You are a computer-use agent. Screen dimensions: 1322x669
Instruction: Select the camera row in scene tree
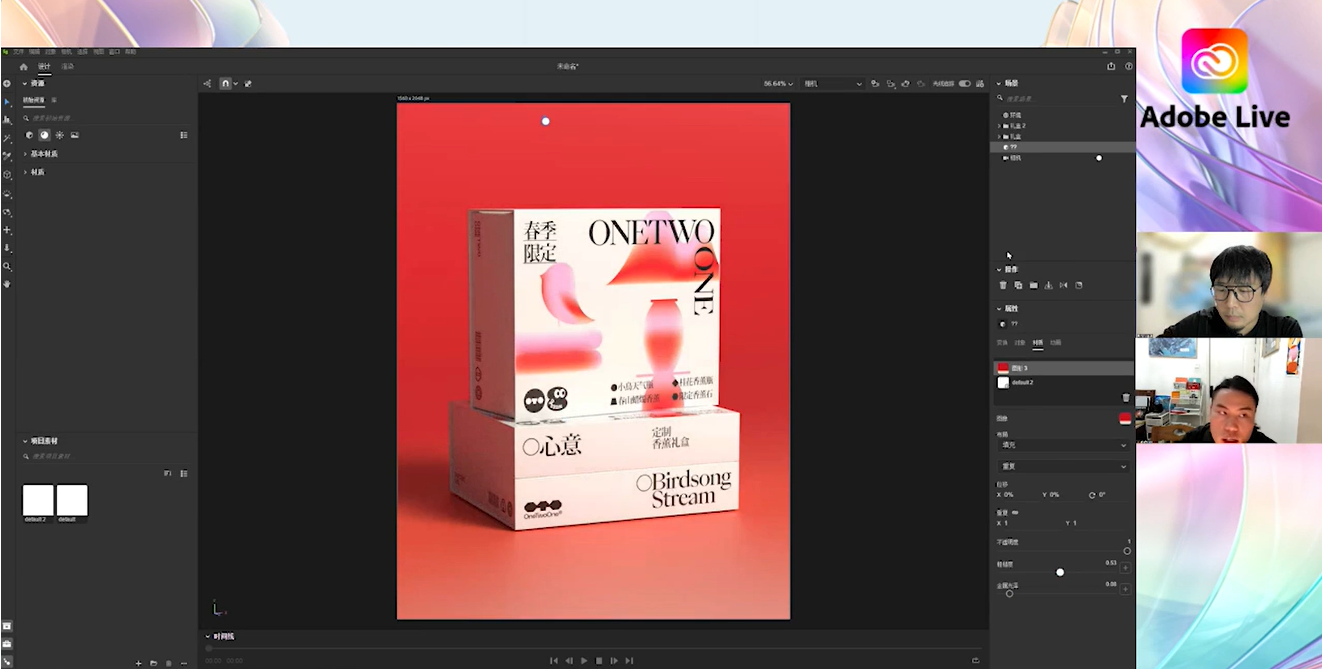(1062, 158)
